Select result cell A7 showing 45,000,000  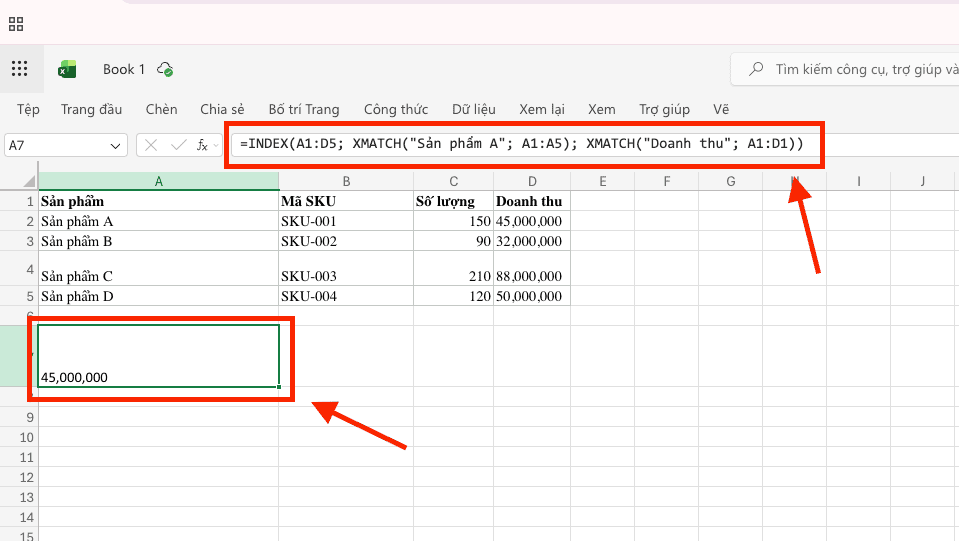(x=158, y=356)
